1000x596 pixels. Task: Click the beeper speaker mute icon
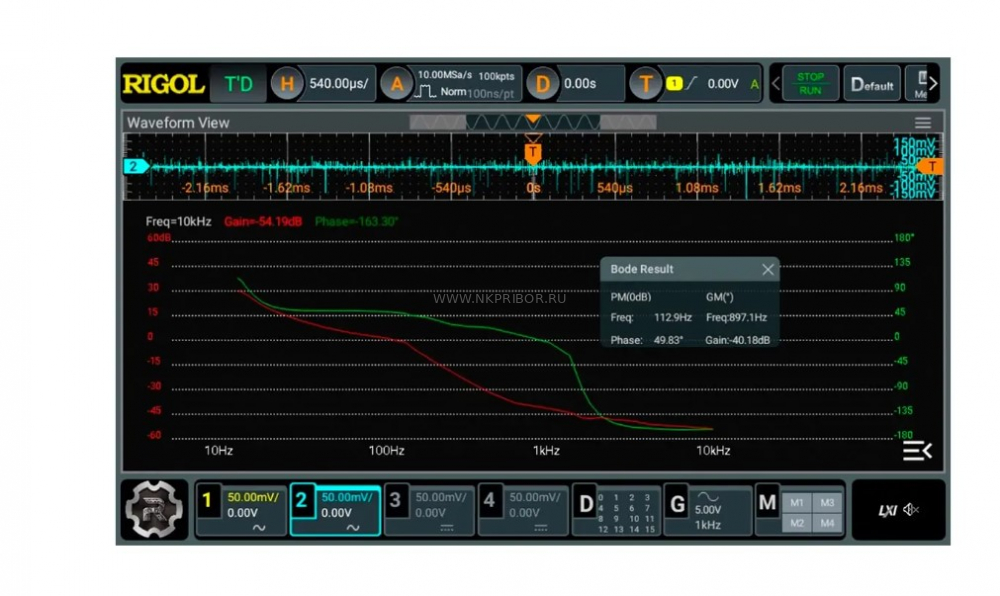[x=911, y=509]
